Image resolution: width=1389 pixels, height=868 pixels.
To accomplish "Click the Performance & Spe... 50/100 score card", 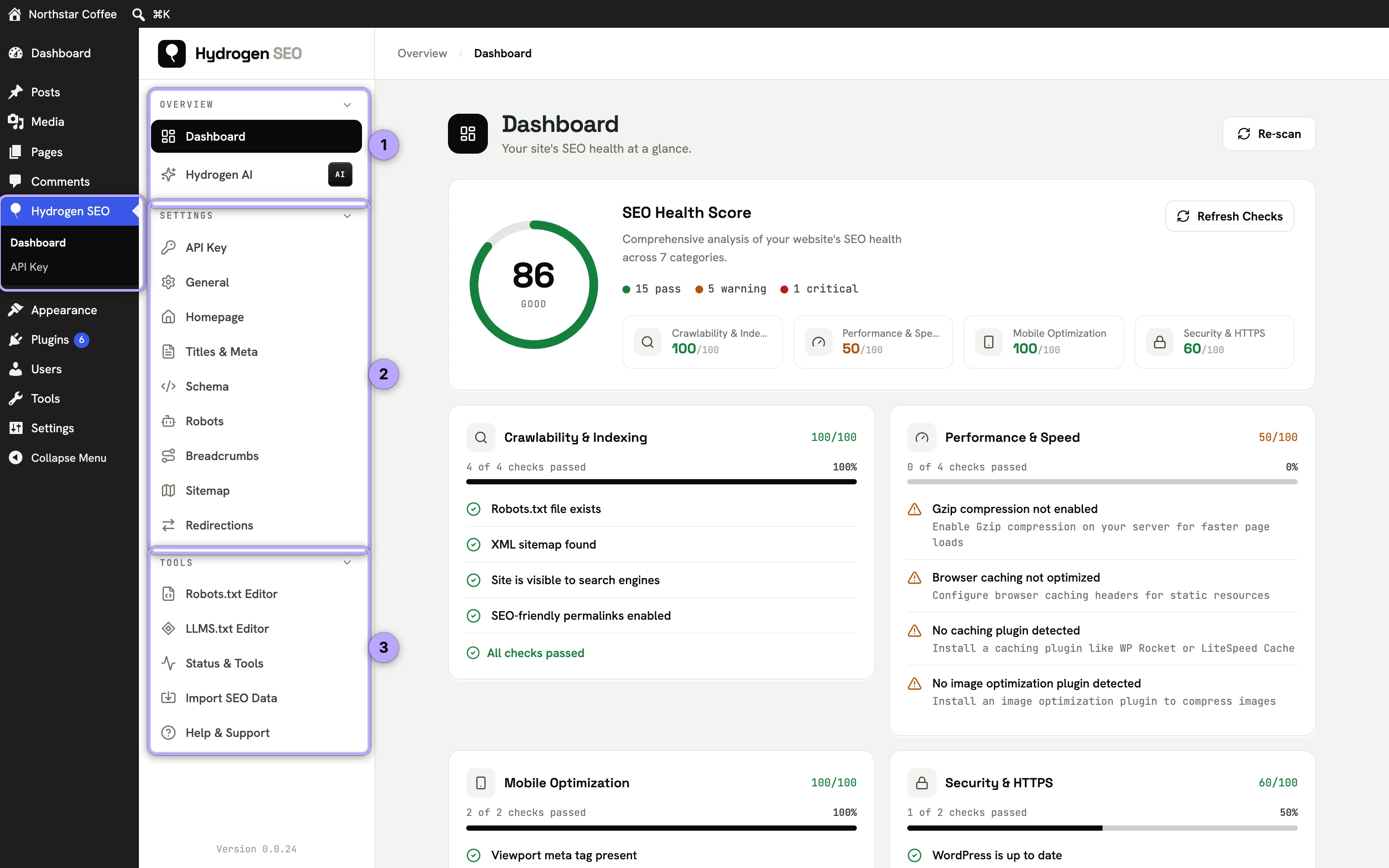I will click(873, 342).
